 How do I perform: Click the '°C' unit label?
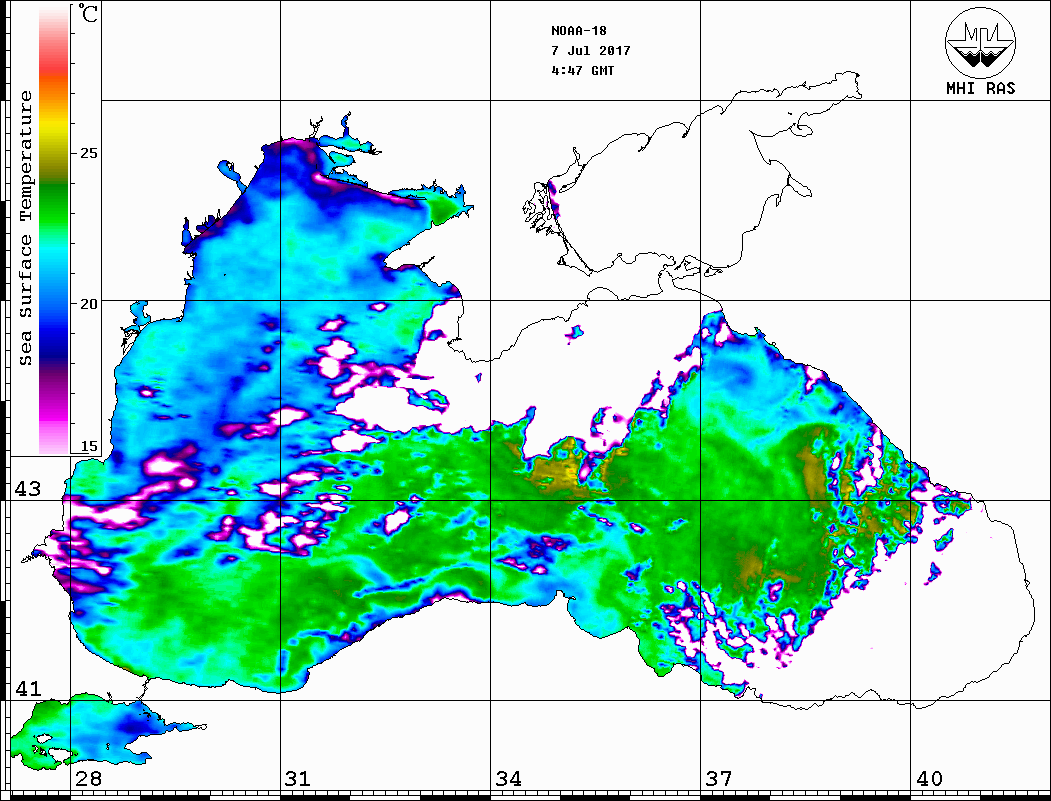[x=88, y=13]
